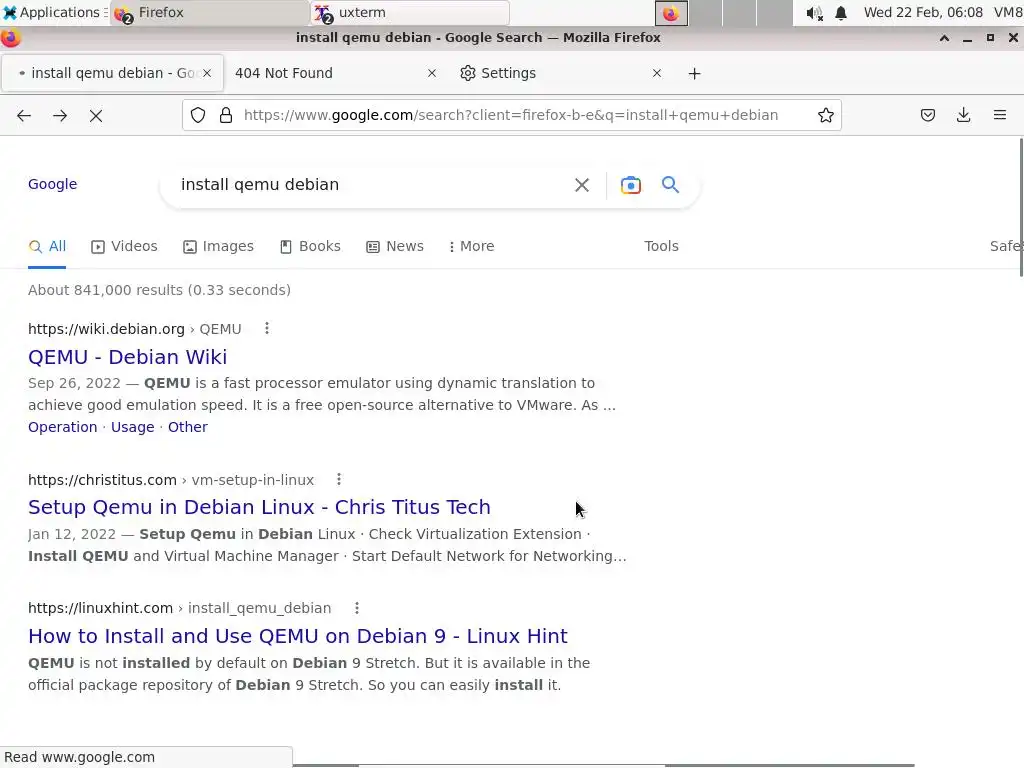Open Applications menu in panel
This screenshot has height=768, width=1024.
click(55, 12)
